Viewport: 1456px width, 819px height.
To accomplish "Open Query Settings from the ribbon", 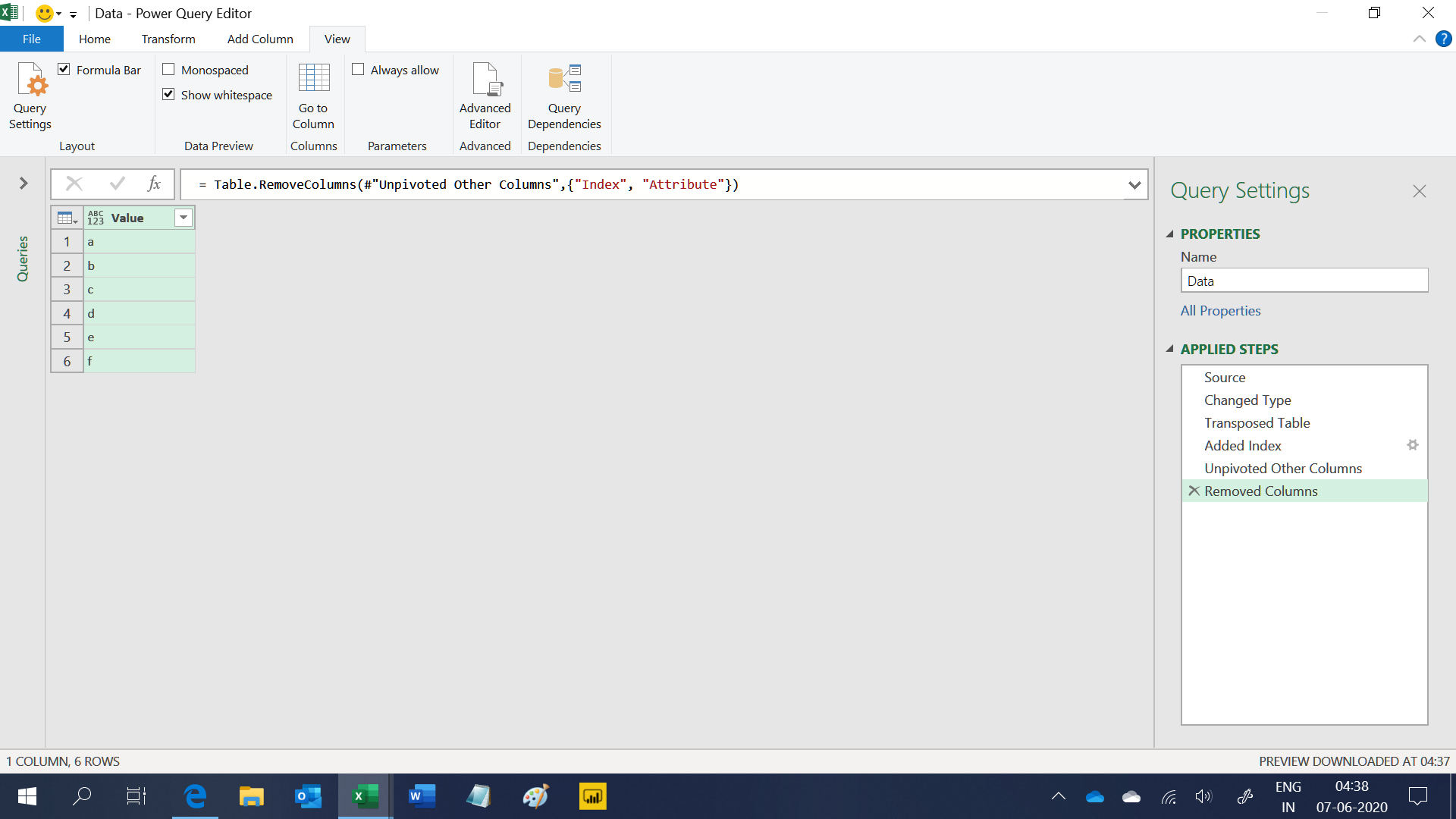I will (30, 96).
